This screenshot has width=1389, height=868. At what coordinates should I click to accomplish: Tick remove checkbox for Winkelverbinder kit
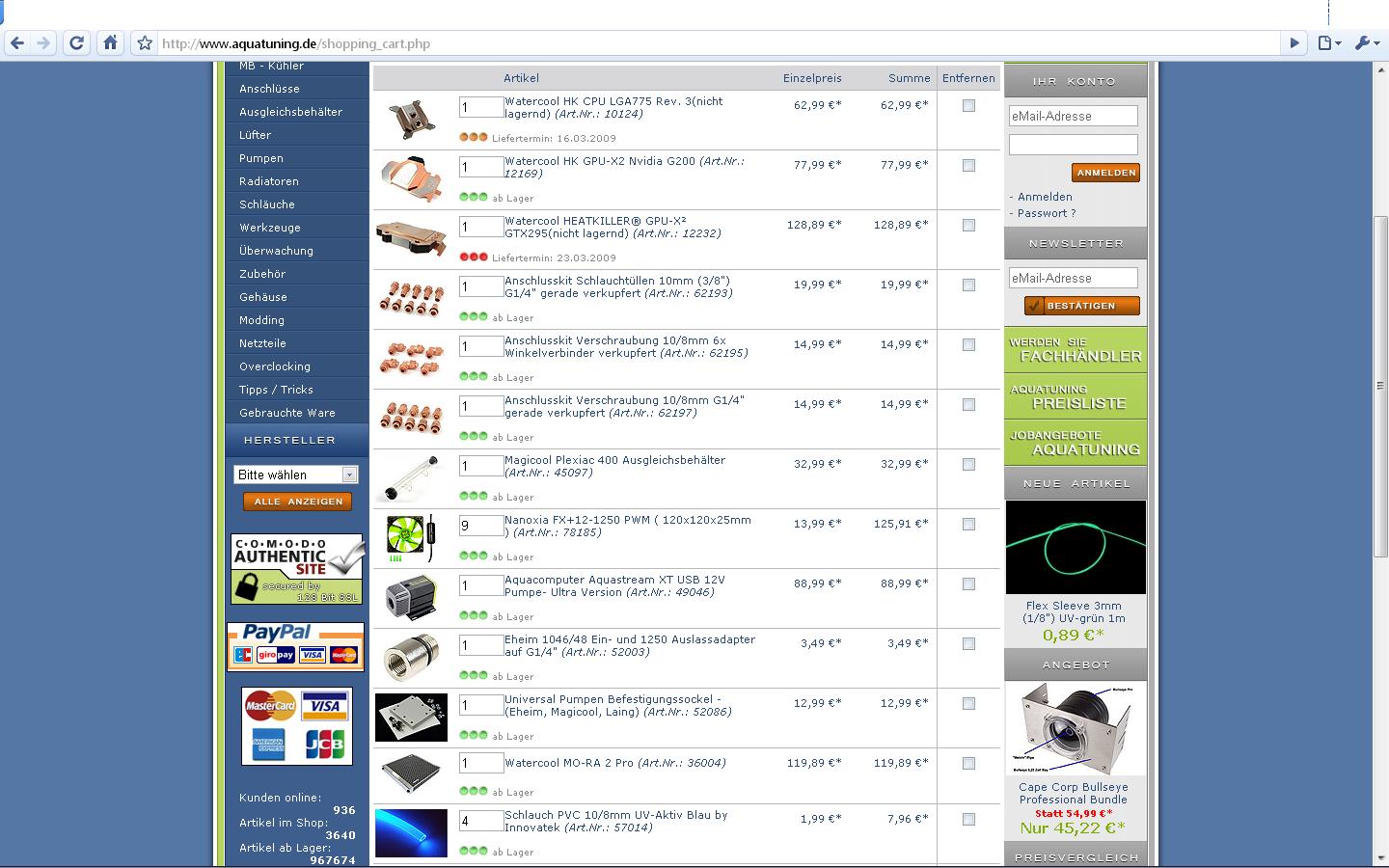click(968, 345)
